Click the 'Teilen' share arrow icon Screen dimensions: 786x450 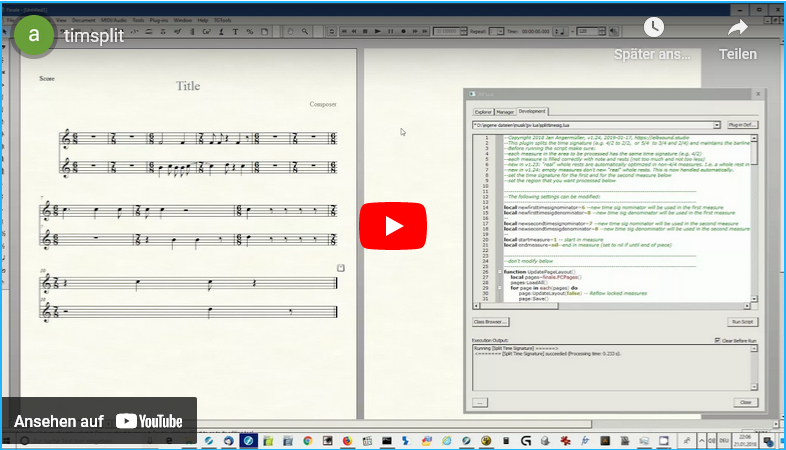click(738, 28)
